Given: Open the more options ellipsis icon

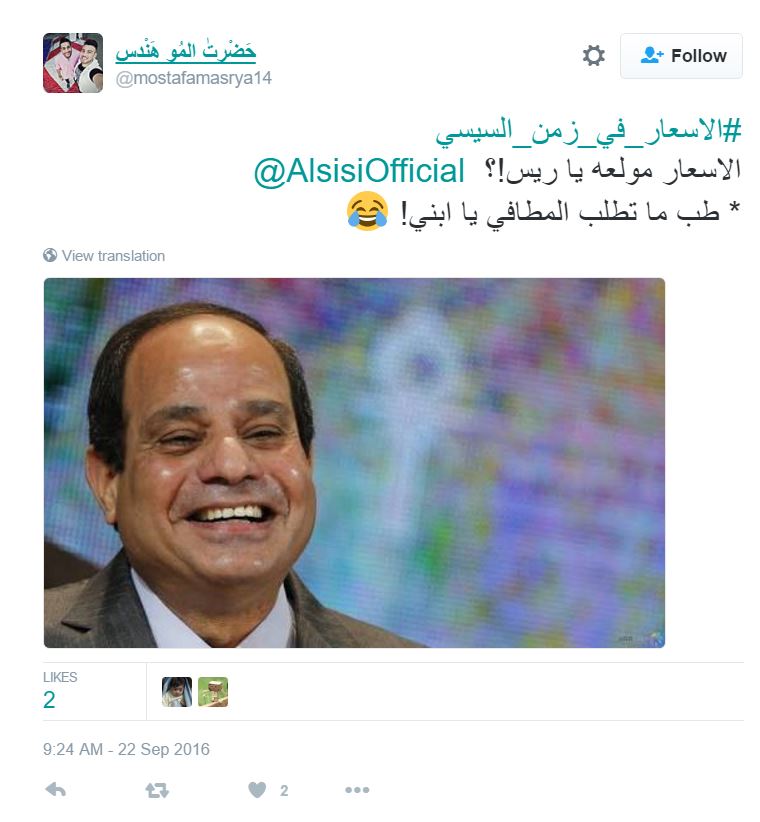Looking at the screenshot, I should click(x=357, y=790).
